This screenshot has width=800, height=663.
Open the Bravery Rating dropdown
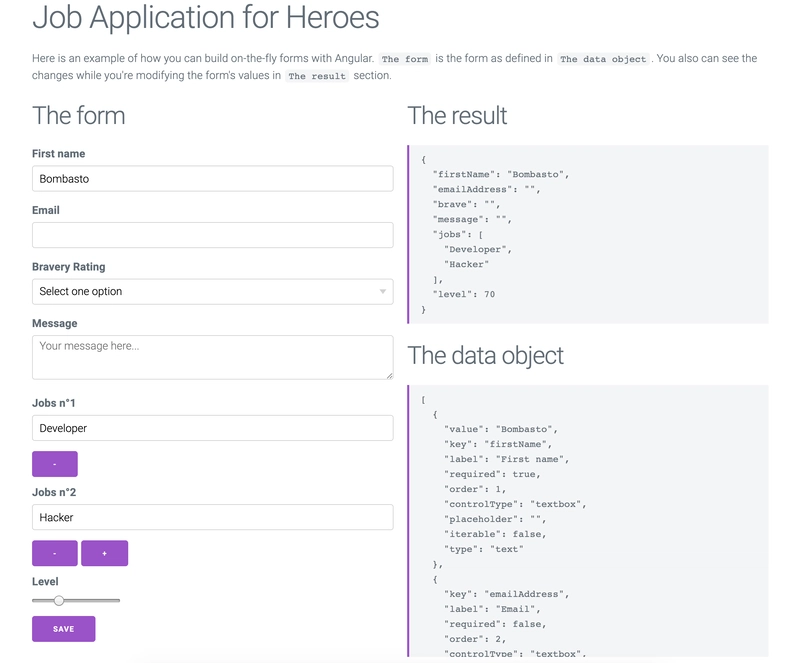[212, 291]
